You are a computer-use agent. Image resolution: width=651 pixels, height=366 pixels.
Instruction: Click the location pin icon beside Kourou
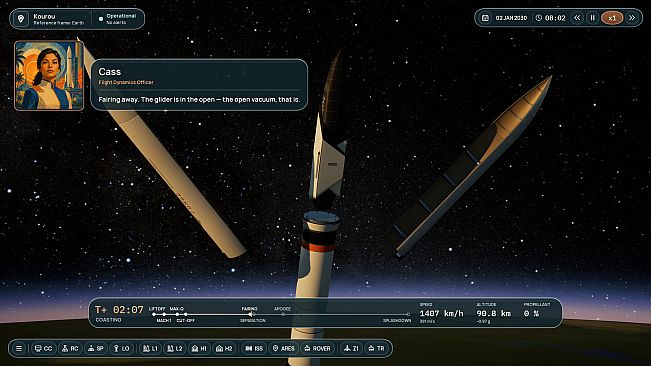click(21, 19)
